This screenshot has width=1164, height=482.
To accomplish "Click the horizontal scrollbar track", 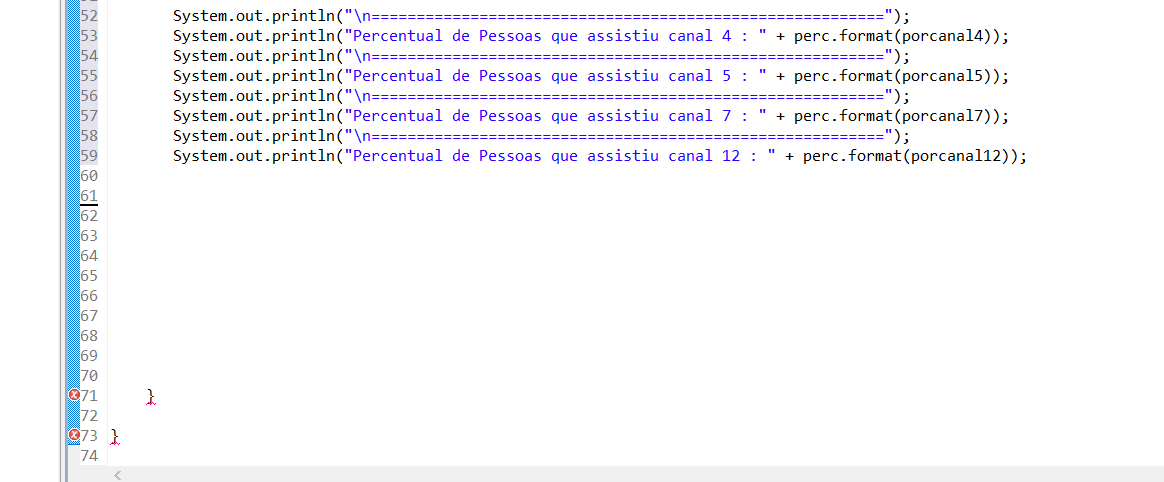I will click(640, 475).
